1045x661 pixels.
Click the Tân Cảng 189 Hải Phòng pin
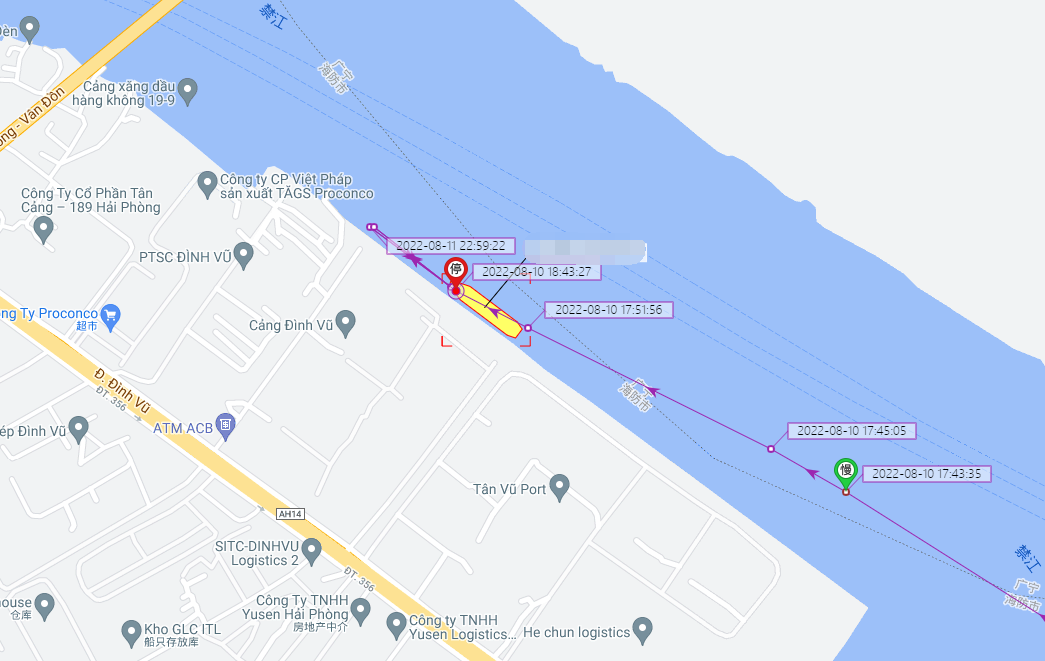tap(43, 230)
